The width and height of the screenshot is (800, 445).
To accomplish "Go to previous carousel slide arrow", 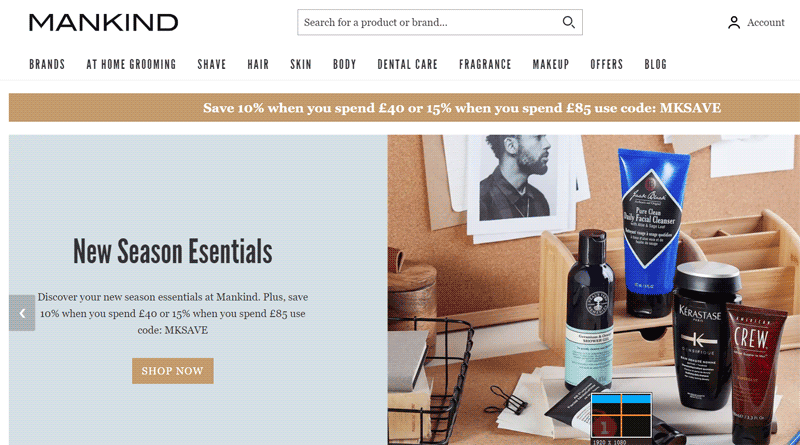I will [x=22, y=313].
